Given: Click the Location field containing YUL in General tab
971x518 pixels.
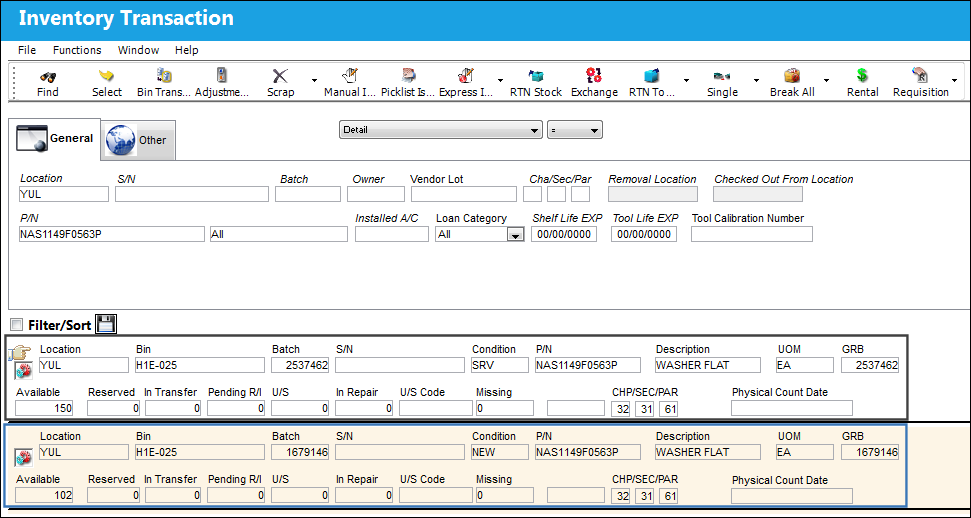Looking at the screenshot, I should click(x=64, y=194).
